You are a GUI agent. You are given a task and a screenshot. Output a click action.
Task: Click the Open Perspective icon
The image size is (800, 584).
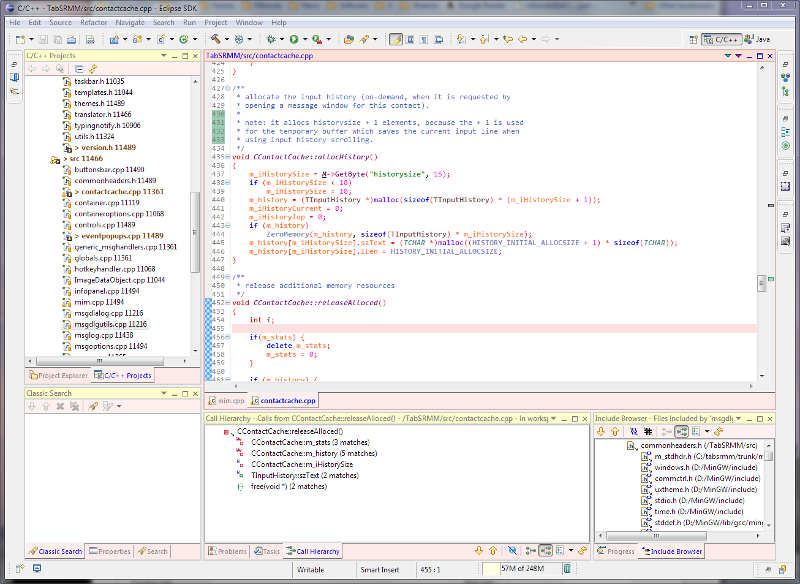tap(693, 40)
